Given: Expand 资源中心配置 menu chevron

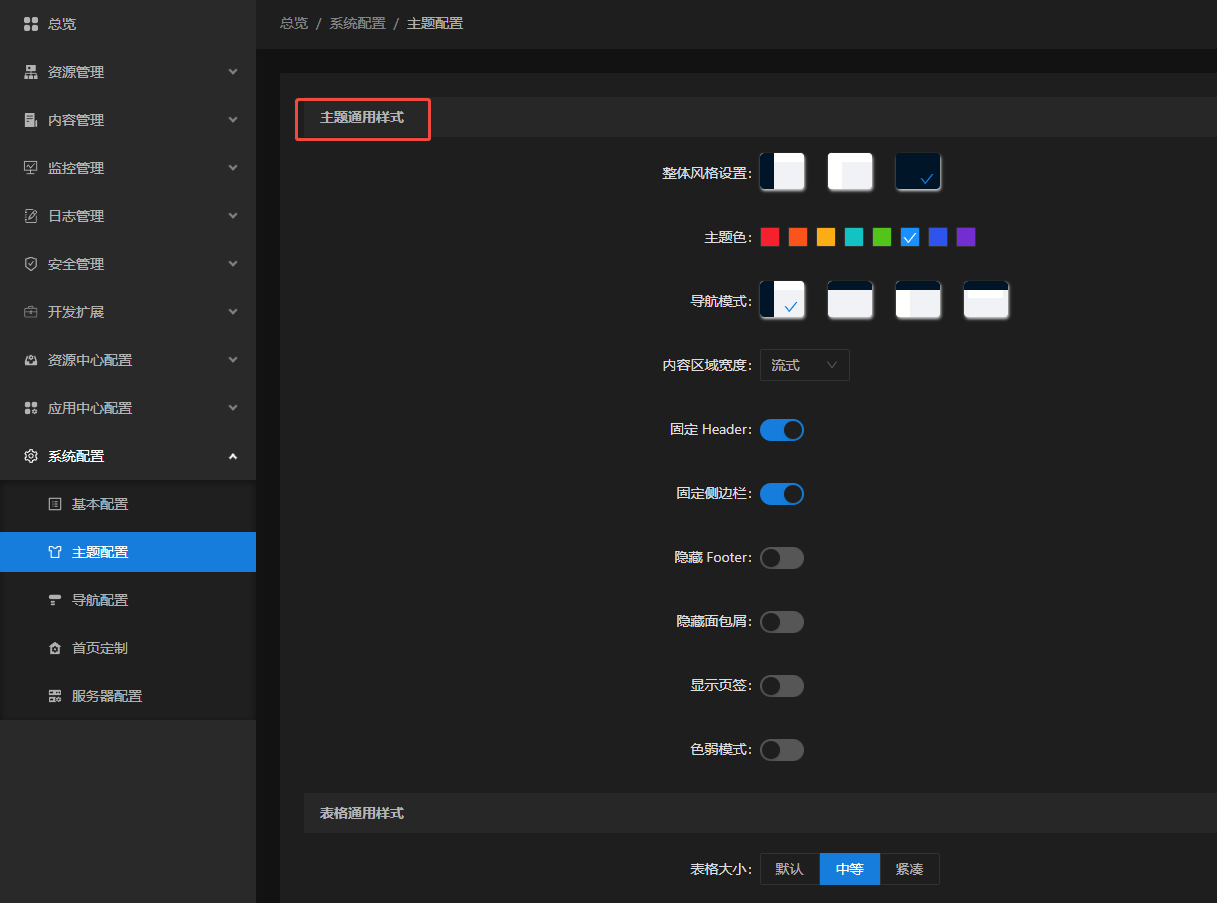Looking at the screenshot, I should [233, 360].
